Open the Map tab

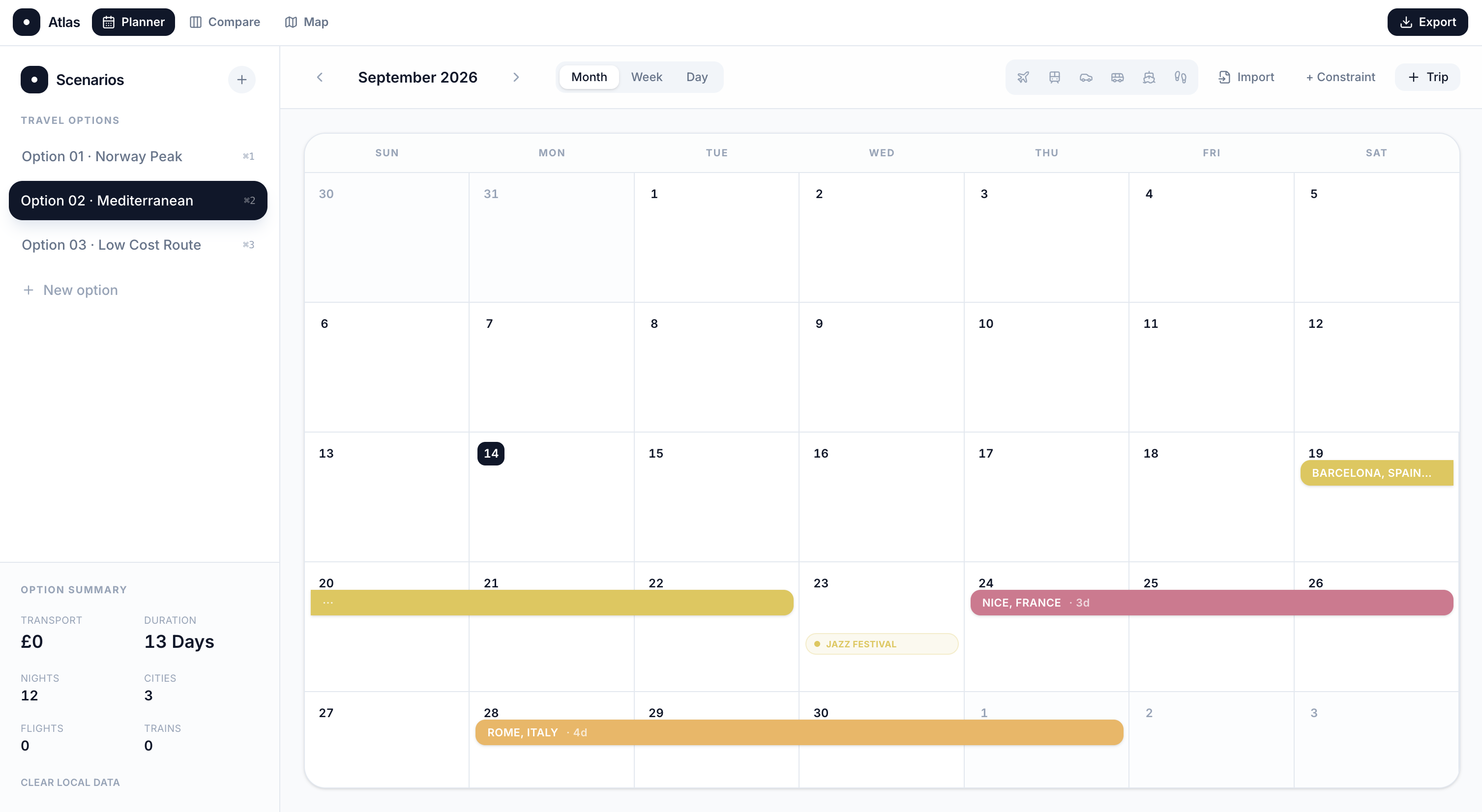307,22
